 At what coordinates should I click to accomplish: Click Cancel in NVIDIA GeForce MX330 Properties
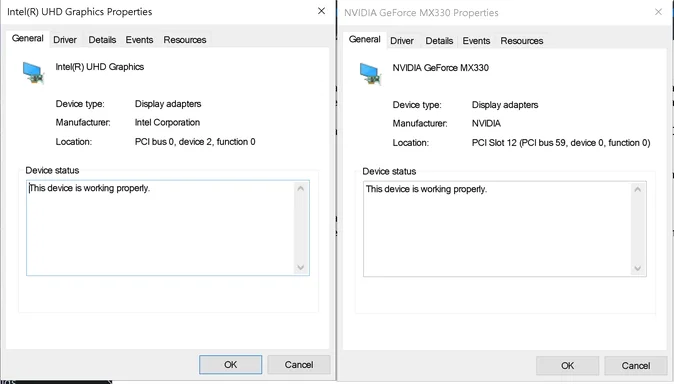pyautogui.click(x=636, y=366)
